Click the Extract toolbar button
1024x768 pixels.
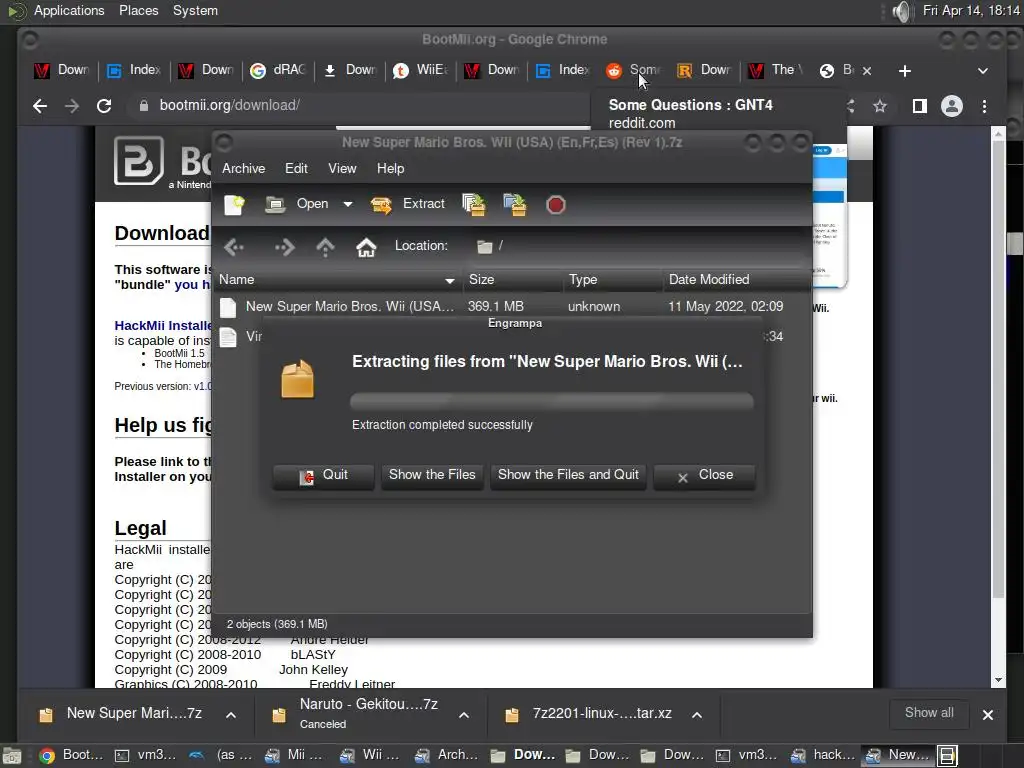(x=408, y=204)
